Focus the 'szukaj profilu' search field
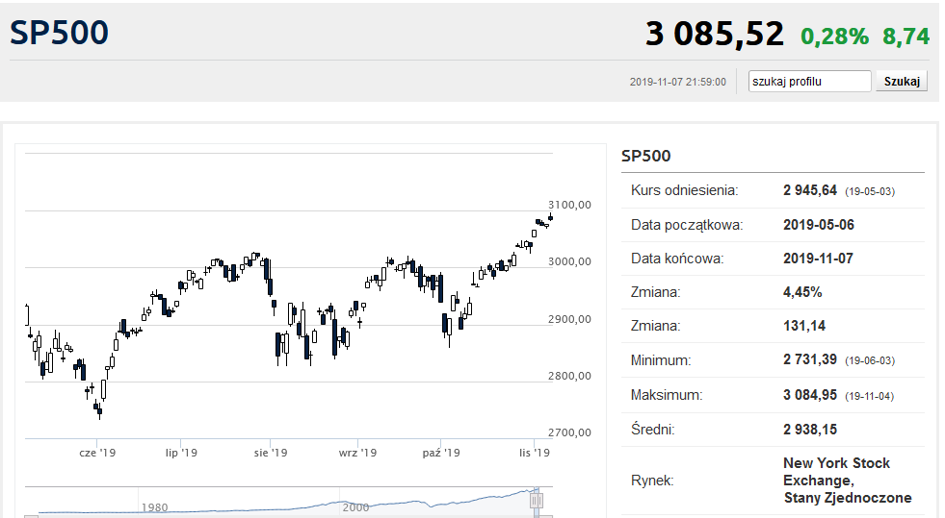The width and height of the screenshot is (945, 518). pyautogui.click(x=809, y=81)
